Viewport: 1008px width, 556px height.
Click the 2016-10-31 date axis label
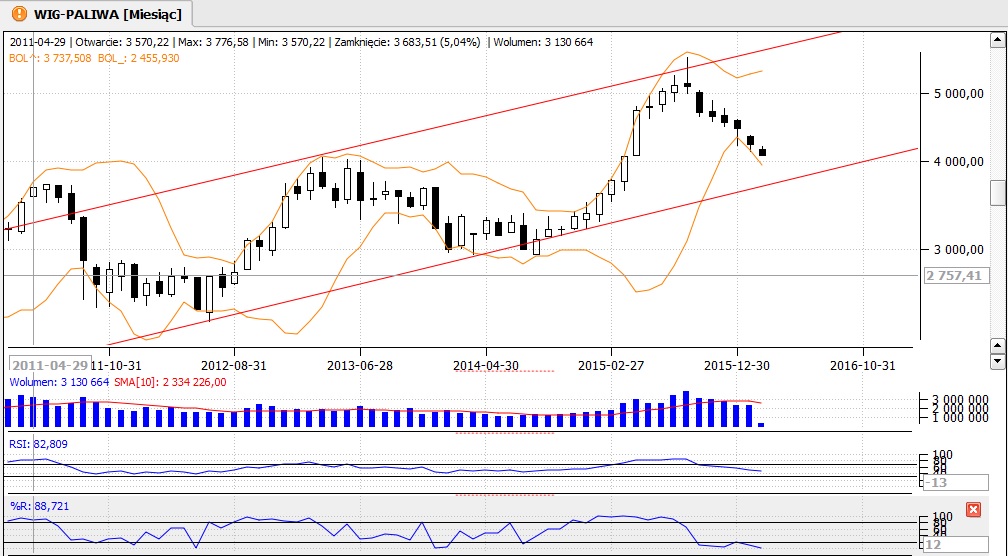click(862, 365)
